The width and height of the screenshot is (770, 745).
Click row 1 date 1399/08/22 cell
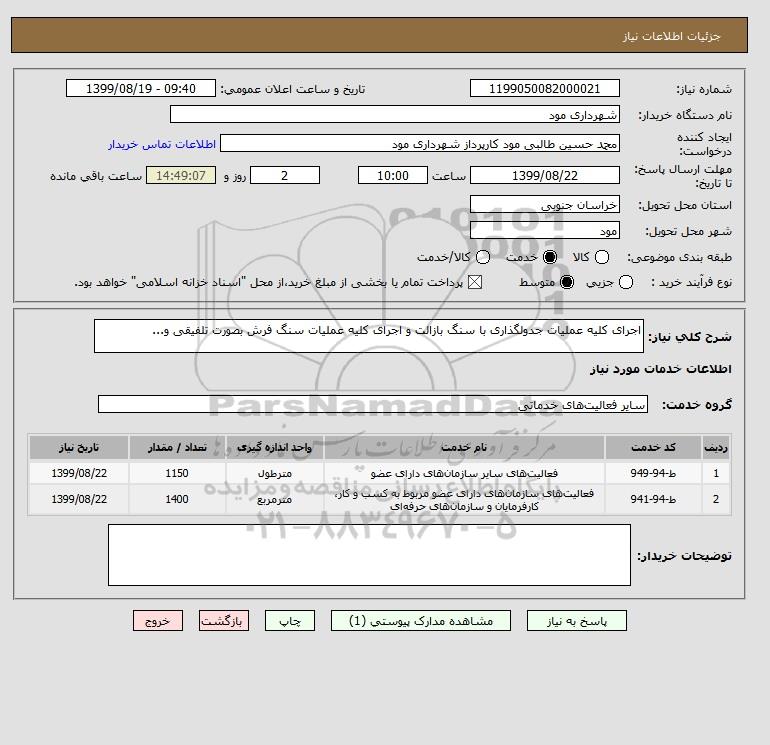point(79,473)
